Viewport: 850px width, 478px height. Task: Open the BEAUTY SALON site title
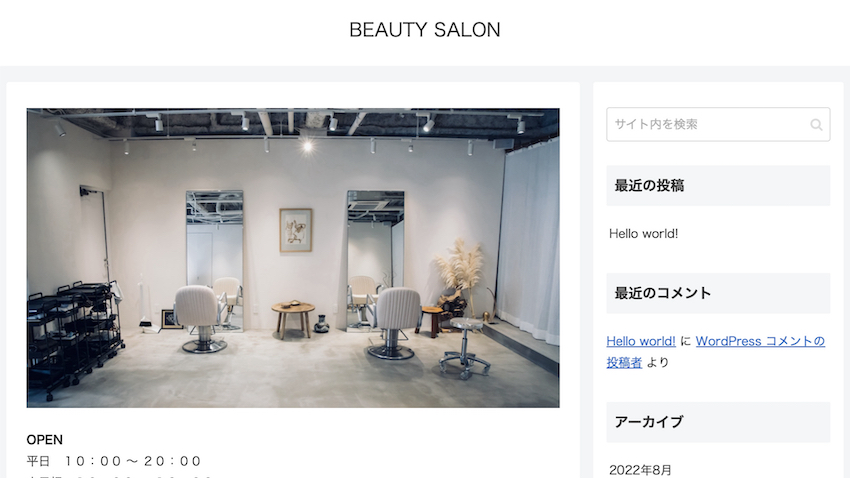point(424,30)
